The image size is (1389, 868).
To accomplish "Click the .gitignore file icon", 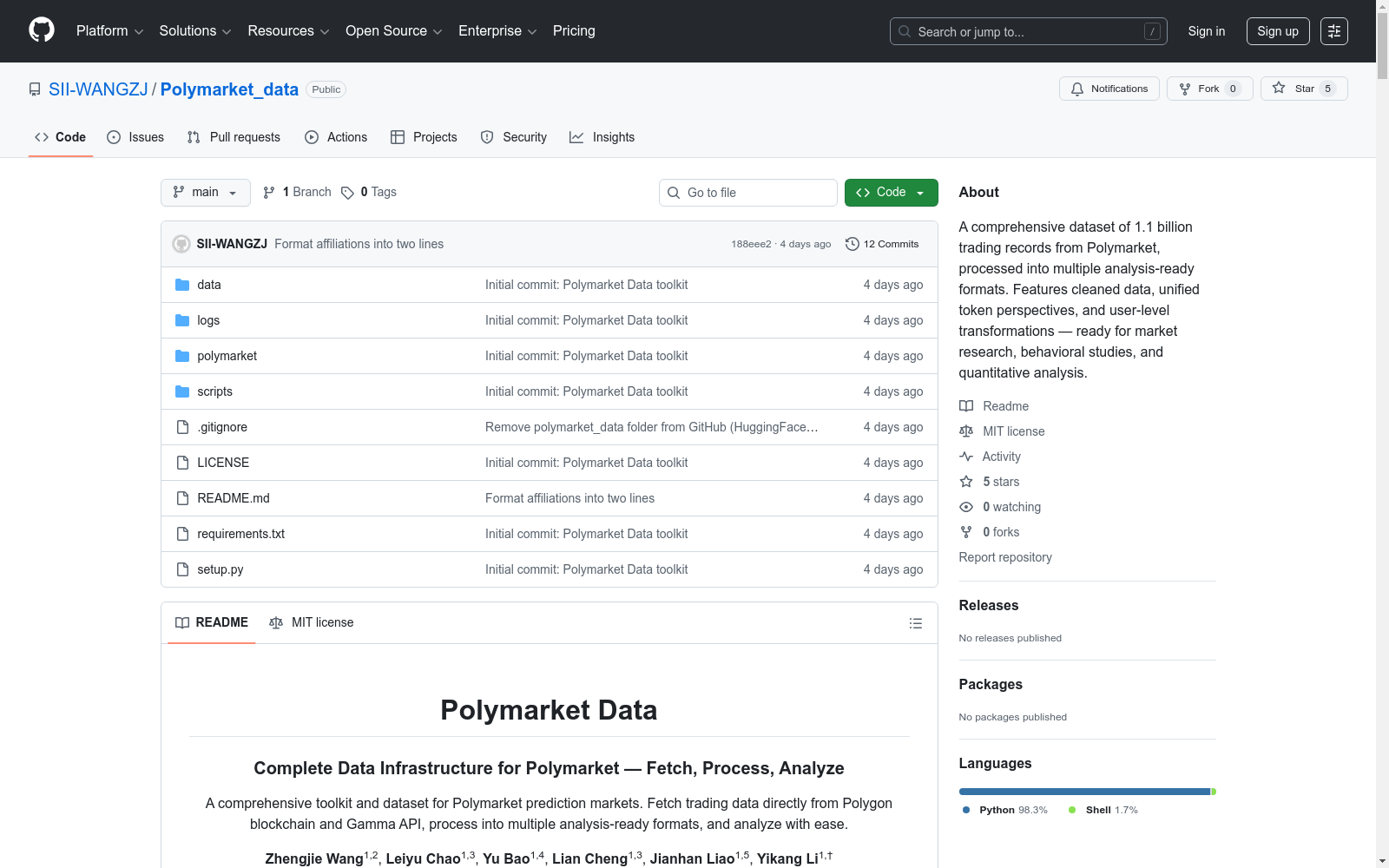I will tap(182, 427).
